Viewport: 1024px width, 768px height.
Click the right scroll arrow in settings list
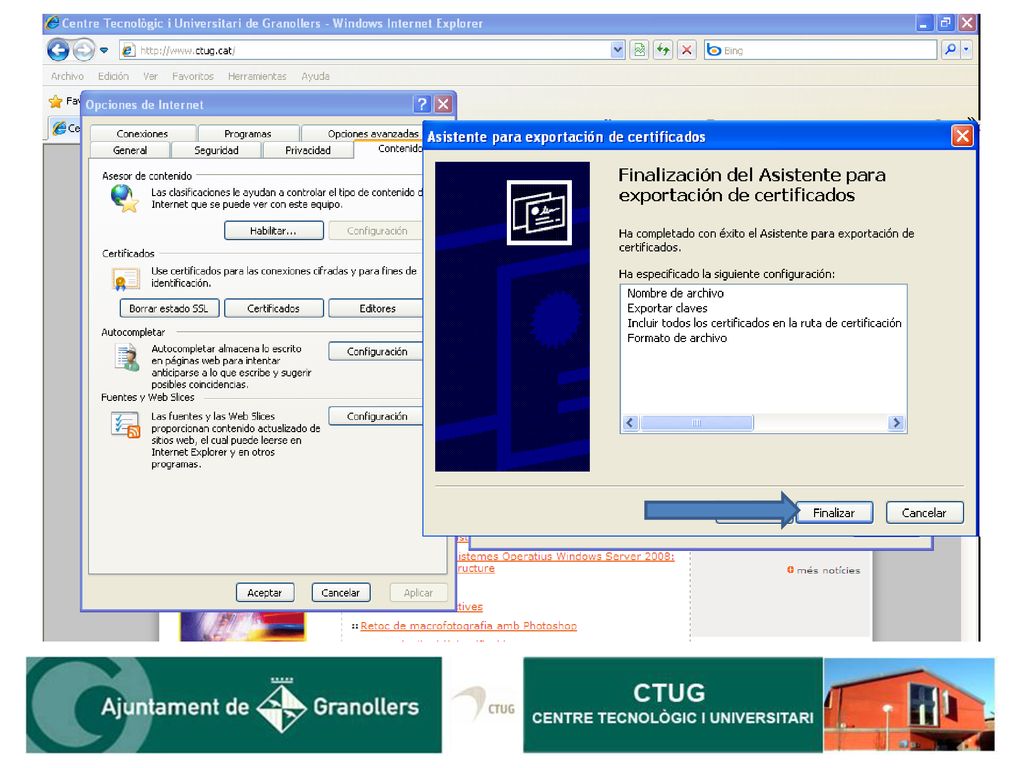(896, 423)
